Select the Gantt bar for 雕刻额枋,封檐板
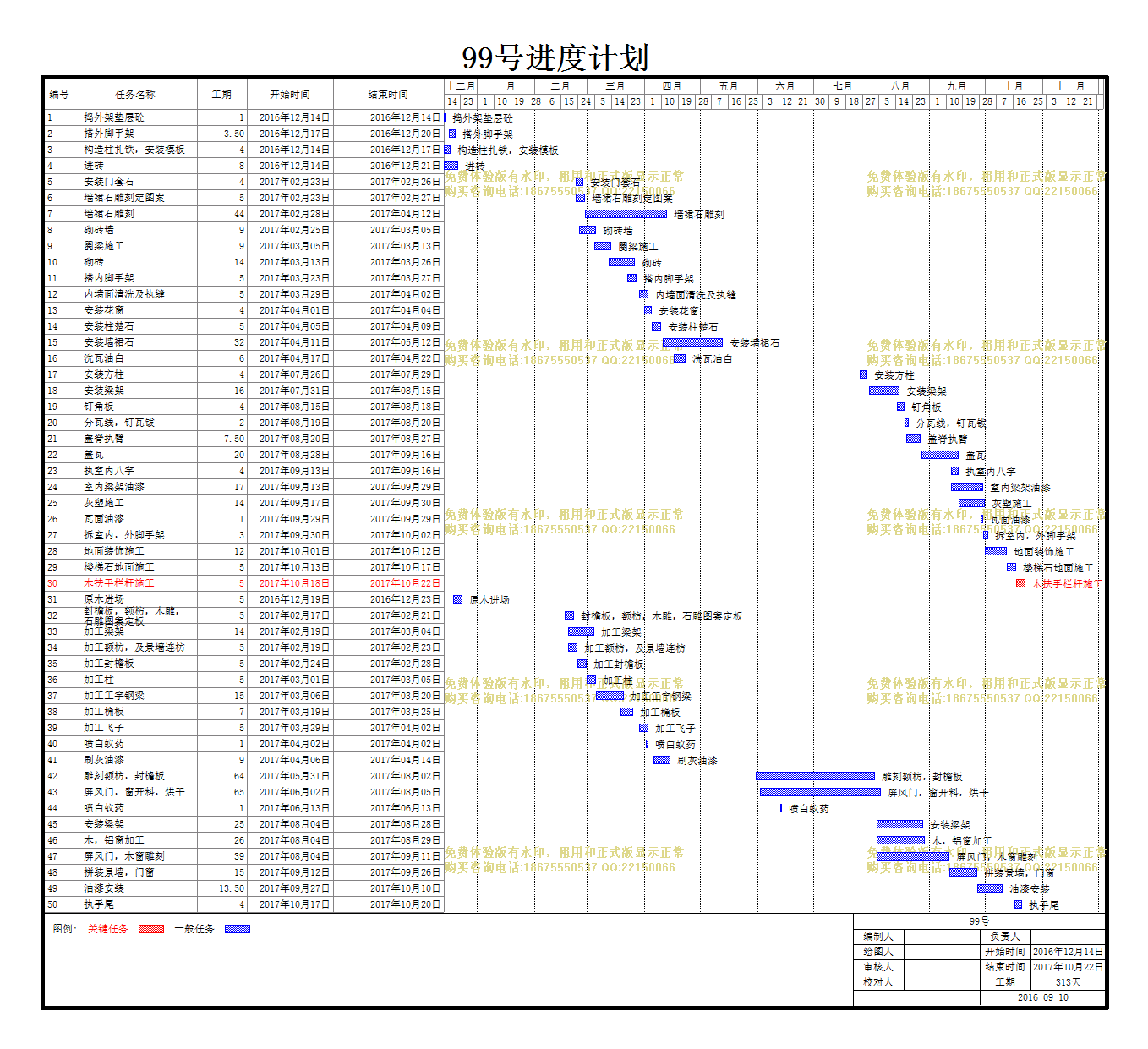 [x=815, y=776]
